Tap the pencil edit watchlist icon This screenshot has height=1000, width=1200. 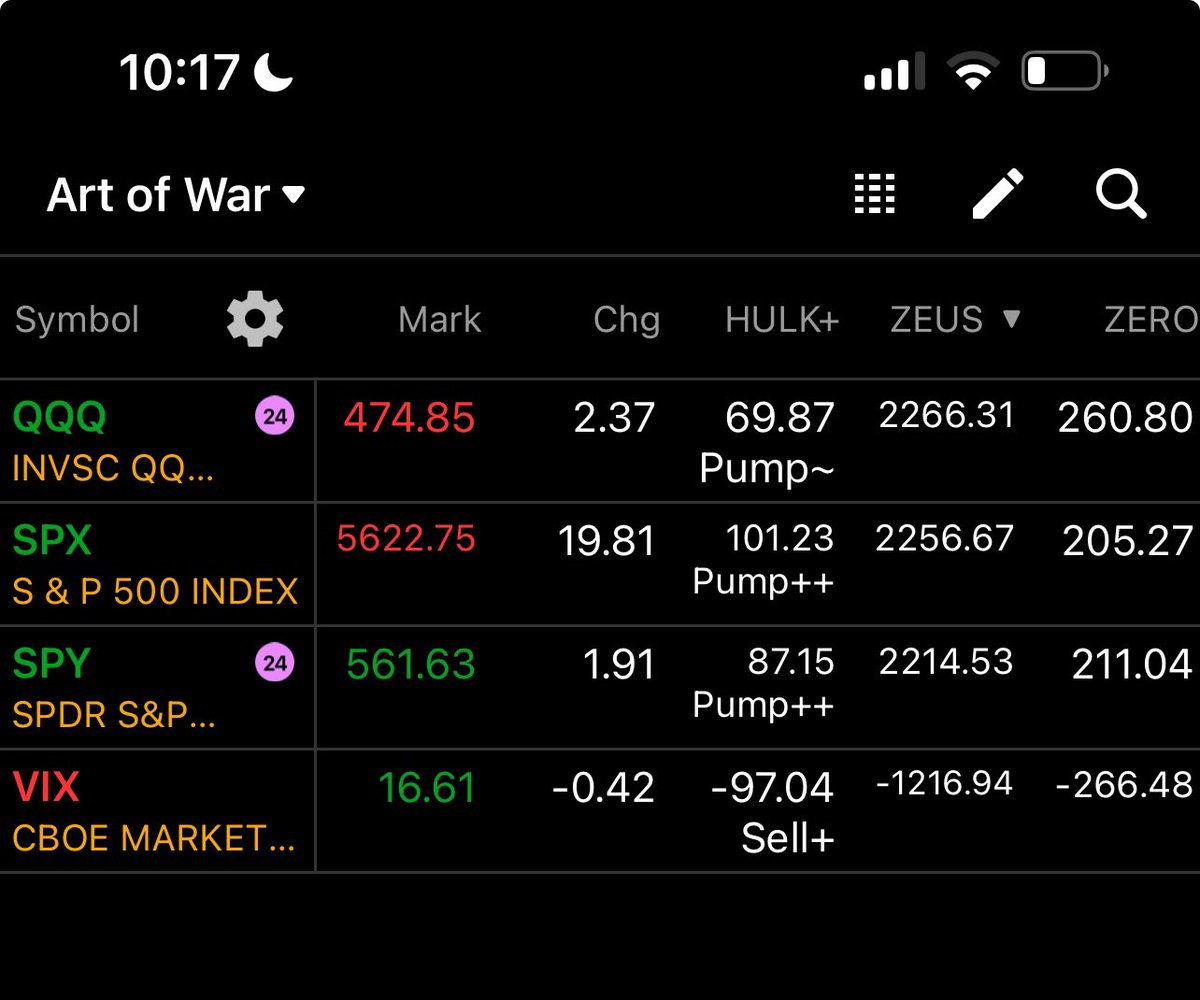click(x=998, y=193)
